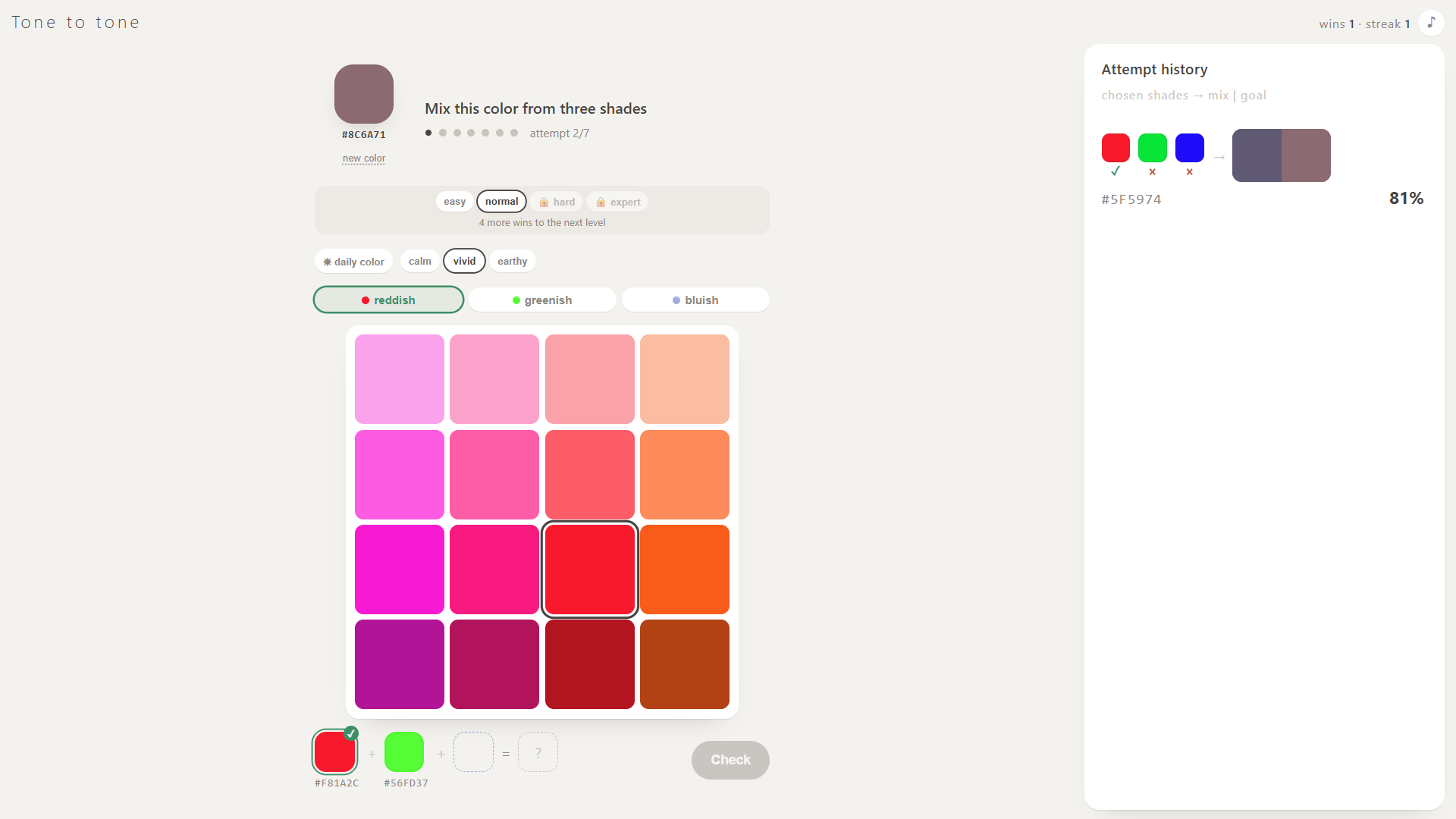Open the reddish shades tab
1456x819 pixels.
point(388,300)
